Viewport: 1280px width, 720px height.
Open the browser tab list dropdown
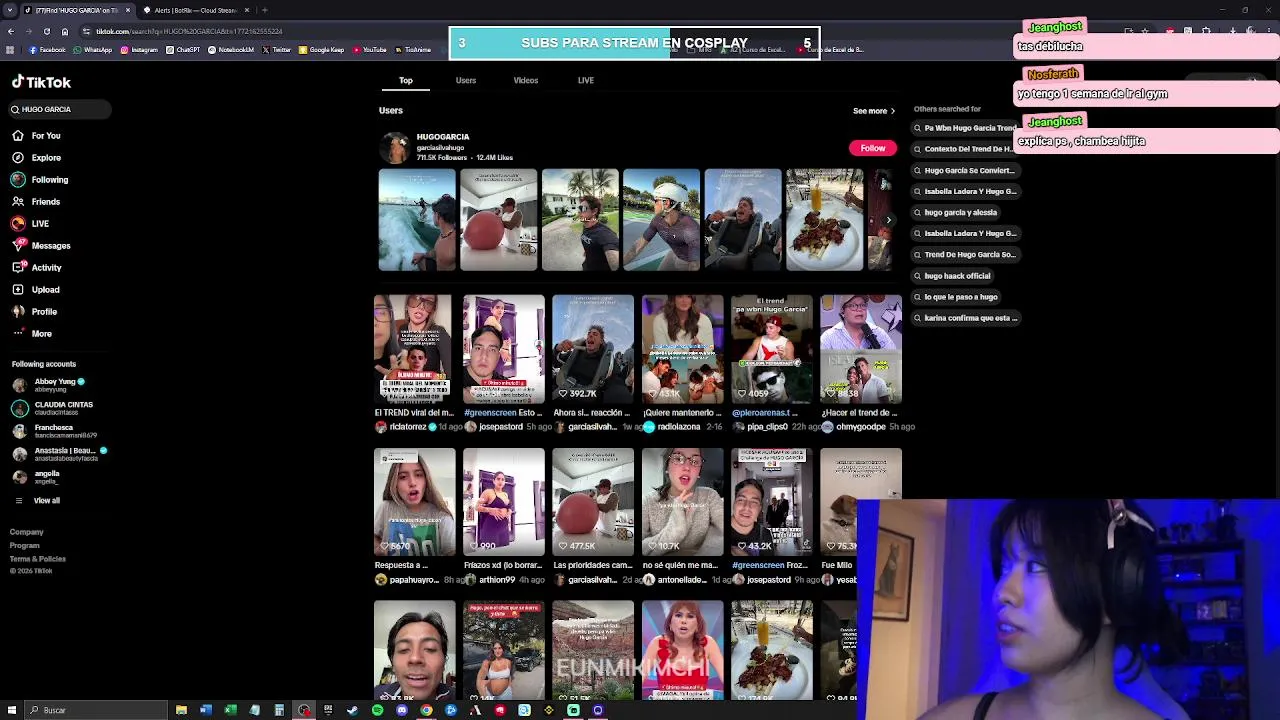coord(9,10)
